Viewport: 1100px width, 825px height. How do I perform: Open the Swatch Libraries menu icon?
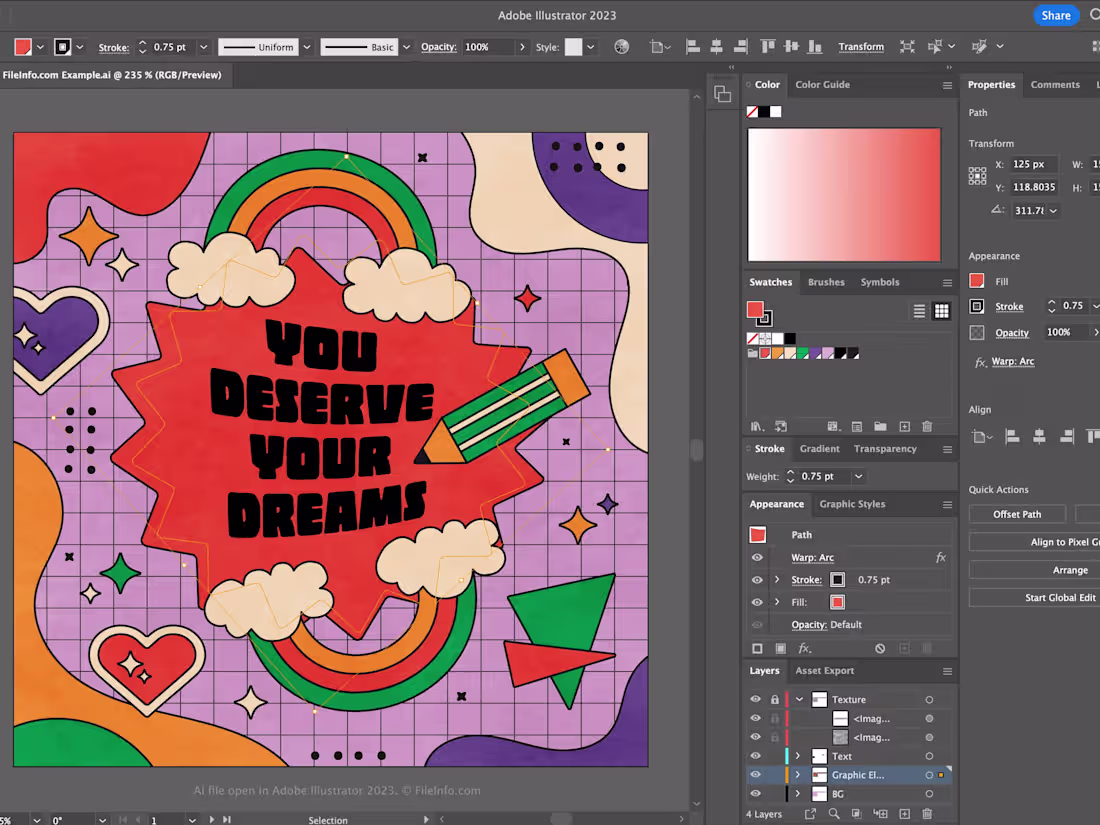757,427
